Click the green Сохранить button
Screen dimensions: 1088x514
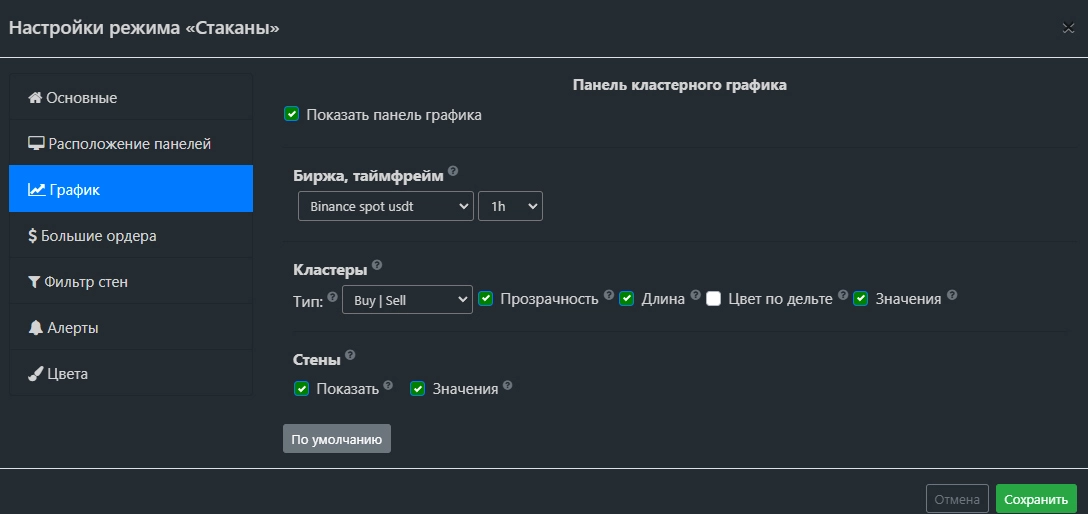[x=1036, y=499]
